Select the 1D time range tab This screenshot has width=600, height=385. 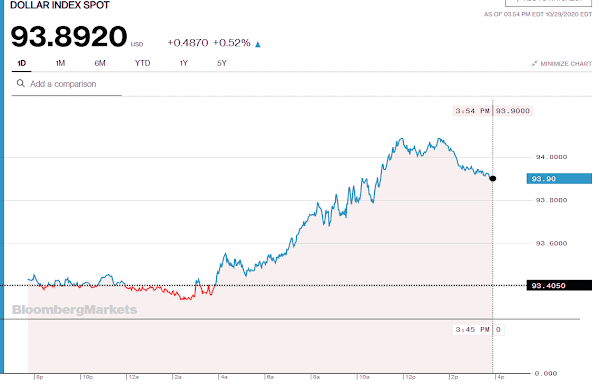click(21, 63)
